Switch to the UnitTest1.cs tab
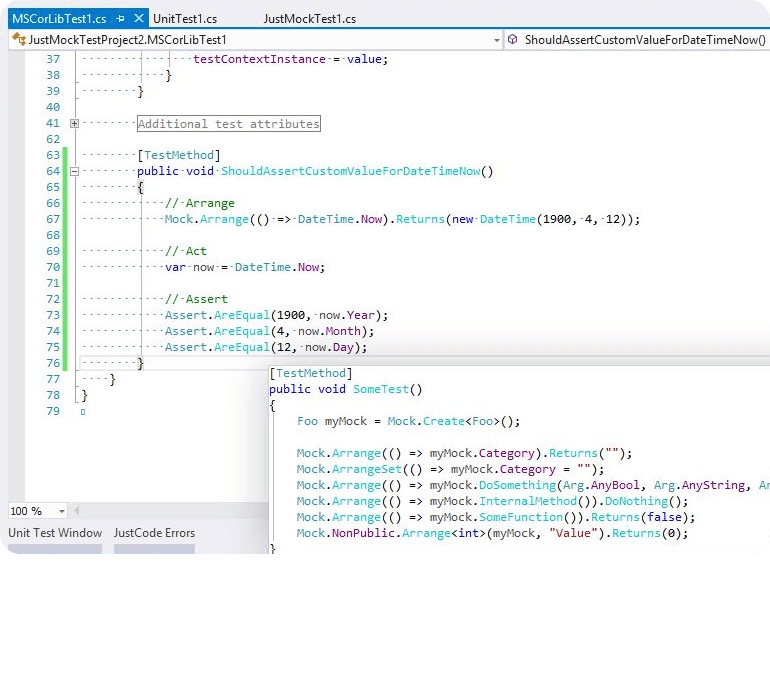The image size is (770, 677). click(x=185, y=19)
